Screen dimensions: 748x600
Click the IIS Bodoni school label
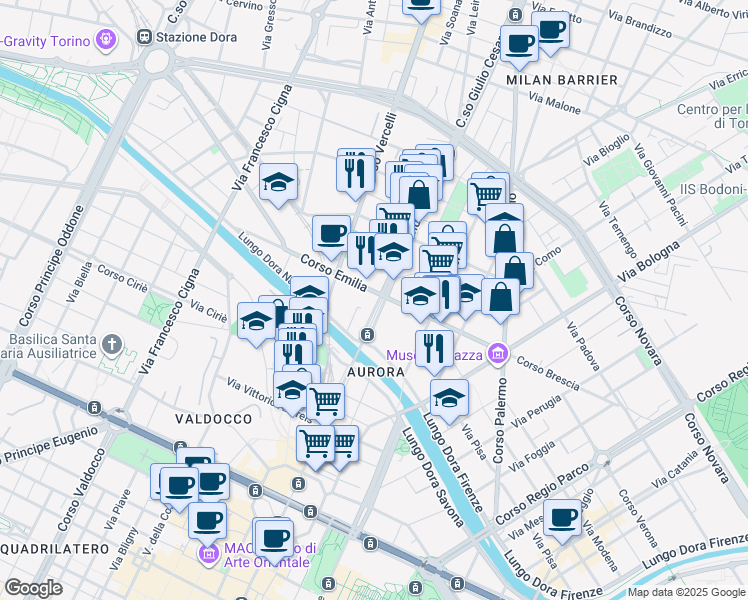(x=711, y=189)
